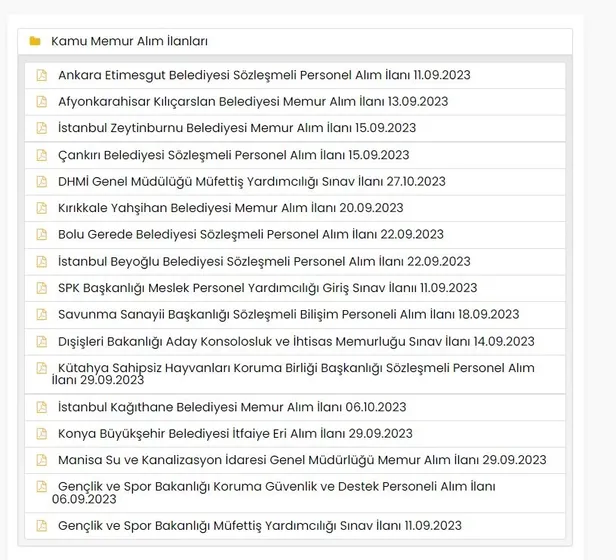Open Manisa Su ve Kanalizasyon İdaresi Memur ilanı
Image resolution: width=616 pixels, height=560 pixels.
point(302,460)
